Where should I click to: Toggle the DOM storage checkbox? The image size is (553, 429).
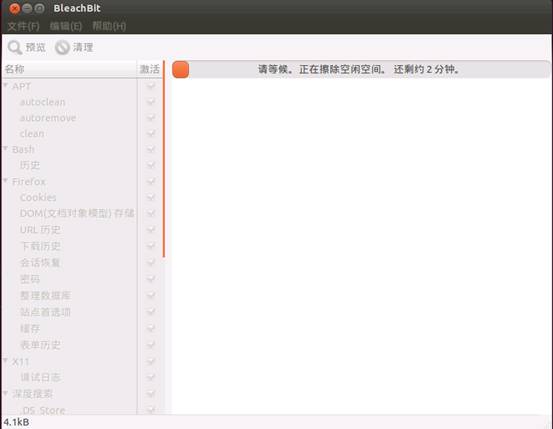click(x=151, y=213)
